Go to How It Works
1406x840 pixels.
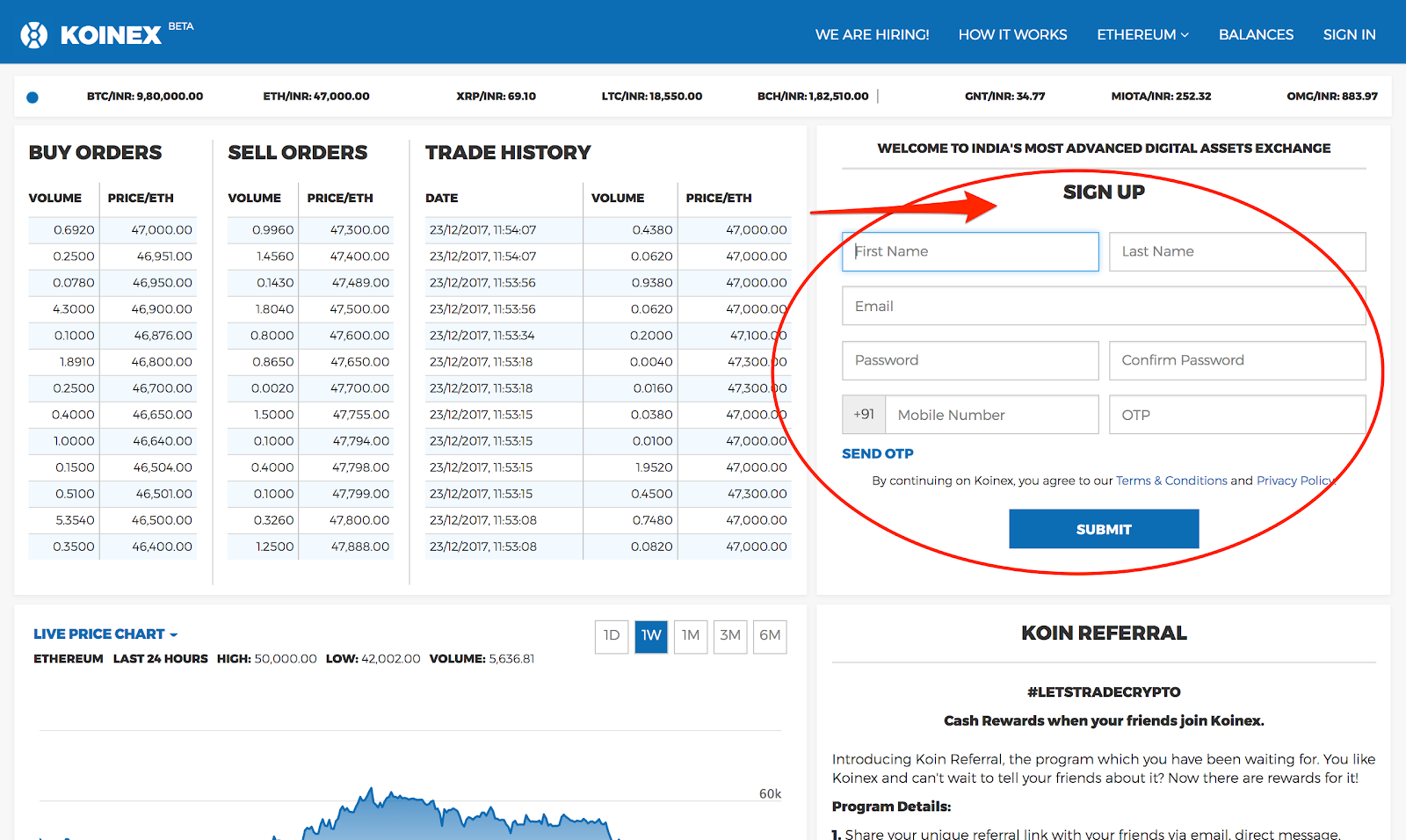pyautogui.click(x=1012, y=34)
